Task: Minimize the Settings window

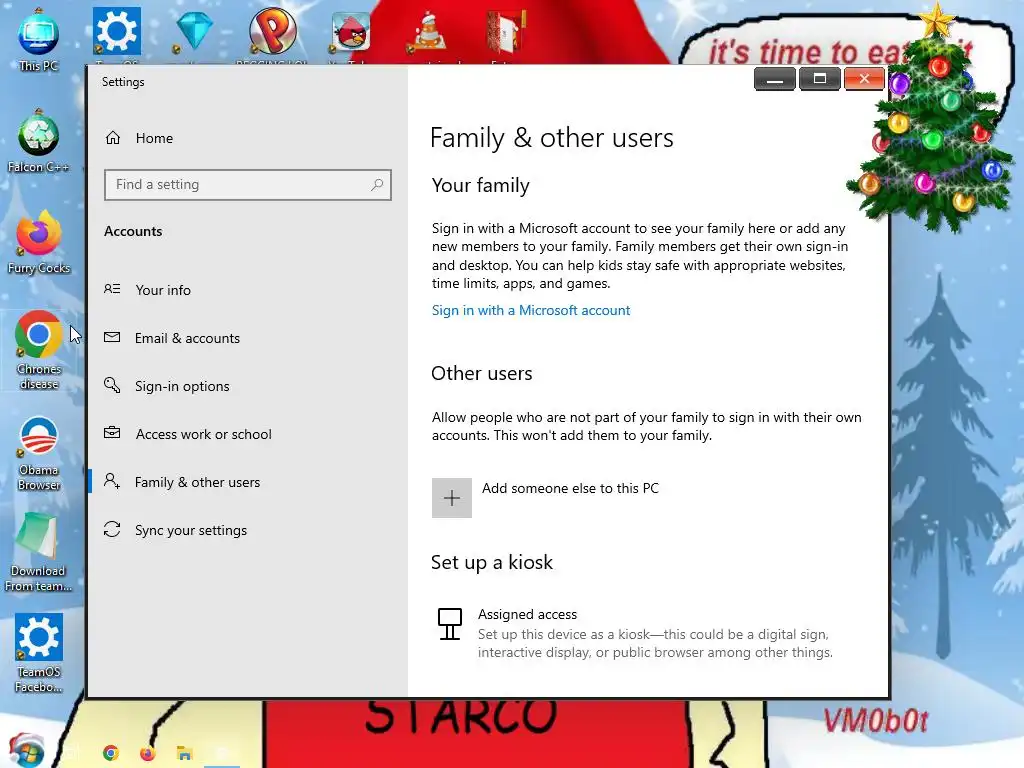Action: pyautogui.click(x=775, y=79)
